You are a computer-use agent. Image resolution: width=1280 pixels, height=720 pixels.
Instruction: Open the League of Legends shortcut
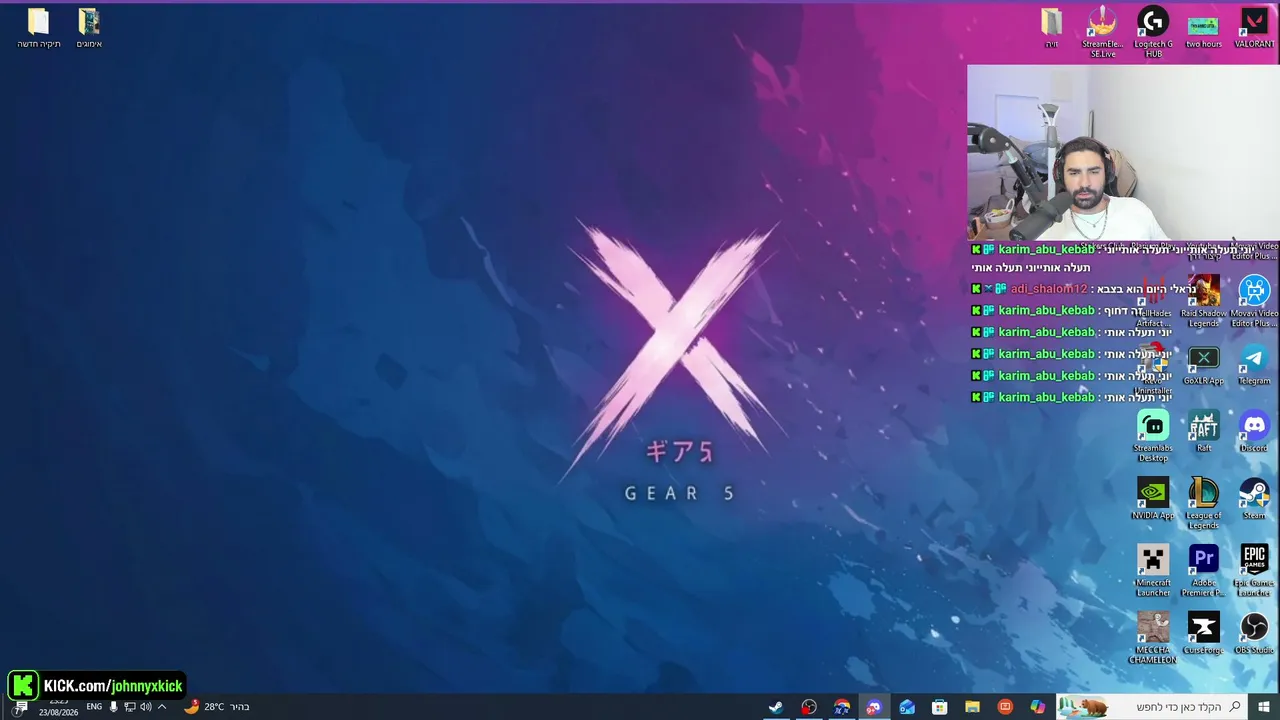[x=1203, y=504]
